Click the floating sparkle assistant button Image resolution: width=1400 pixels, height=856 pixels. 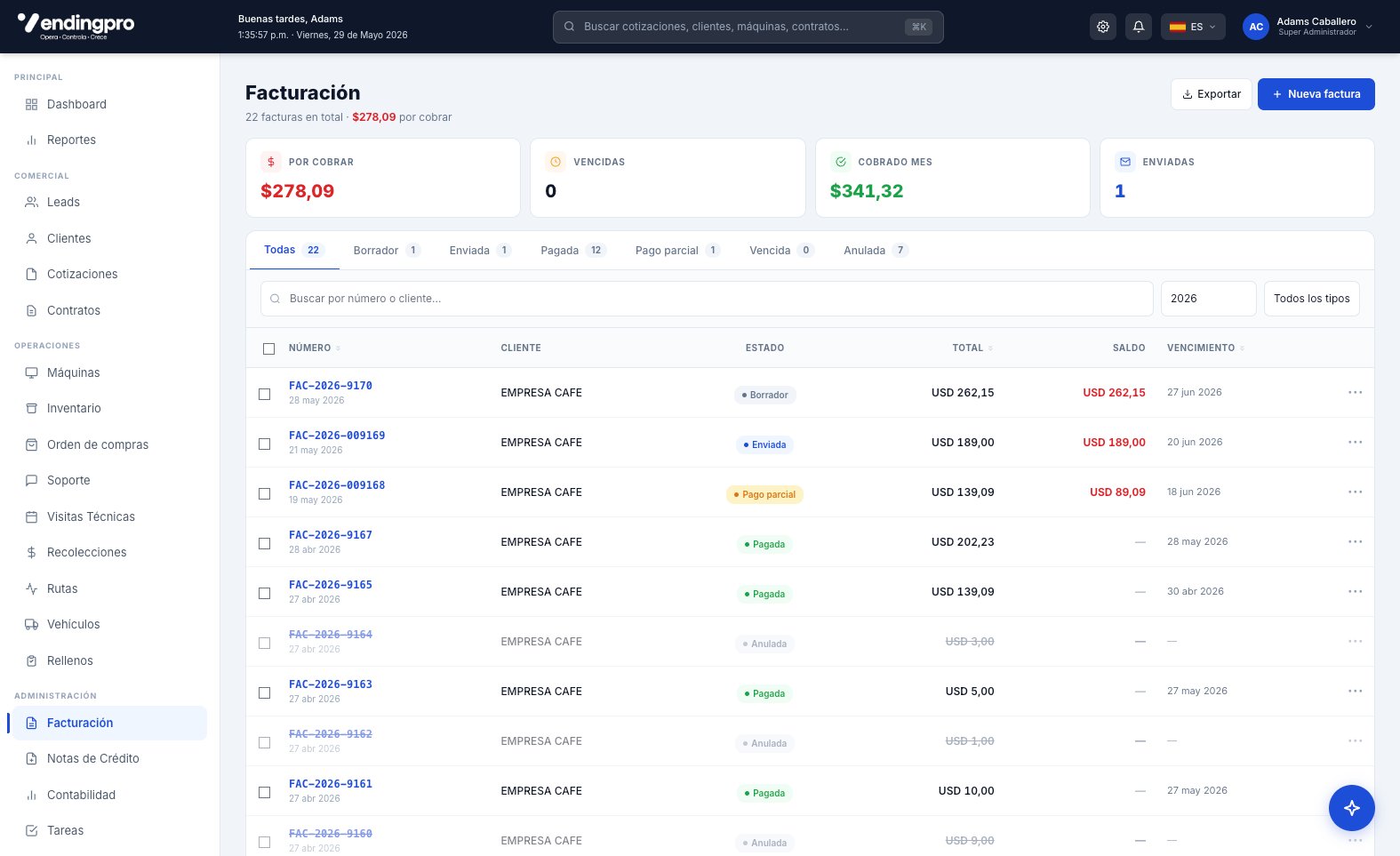[x=1352, y=808]
